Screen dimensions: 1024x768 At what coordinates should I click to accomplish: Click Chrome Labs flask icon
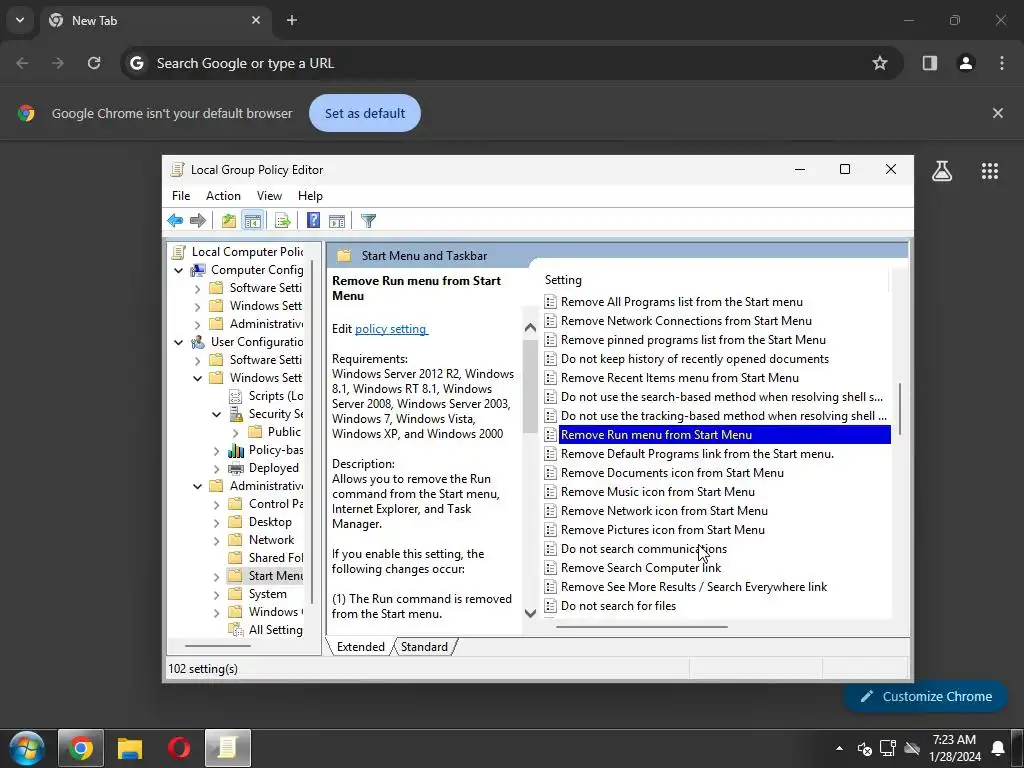[x=942, y=171]
